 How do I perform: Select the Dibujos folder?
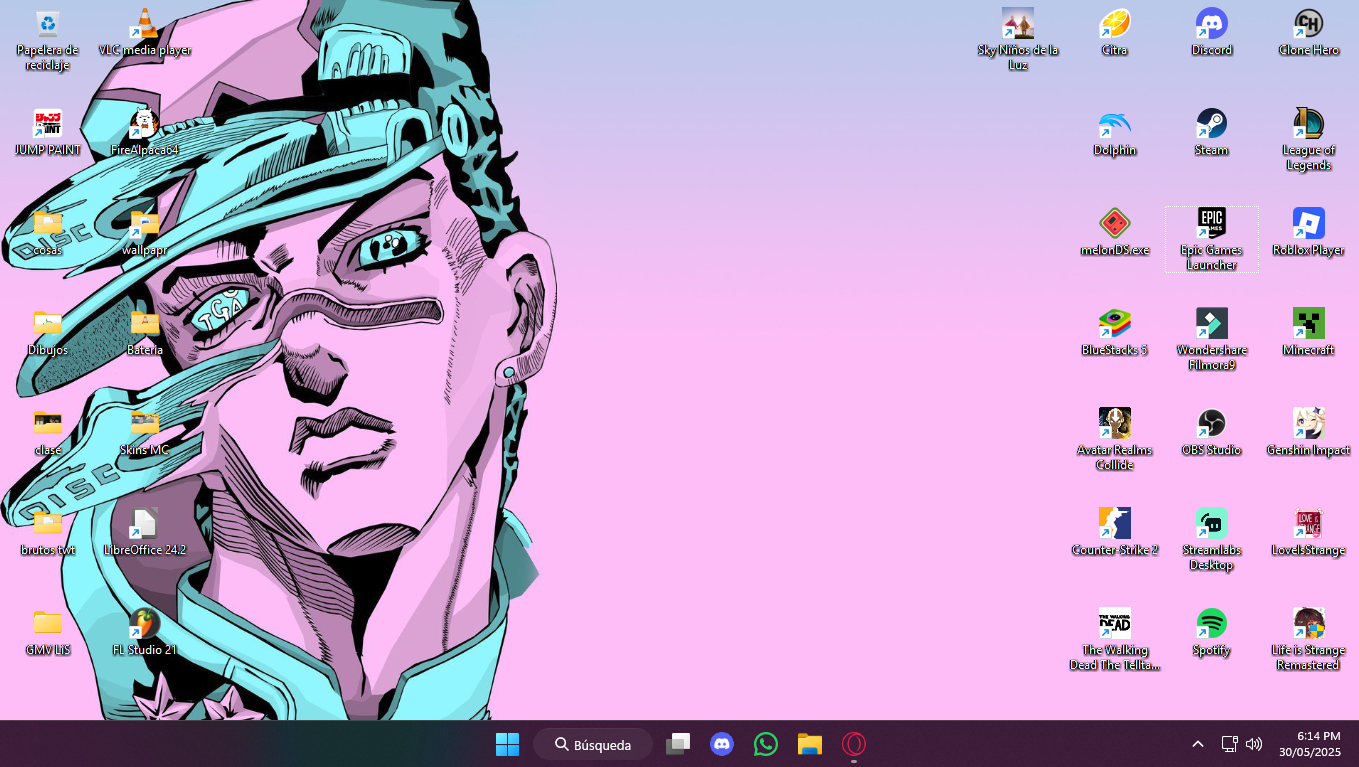pyautogui.click(x=47, y=333)
